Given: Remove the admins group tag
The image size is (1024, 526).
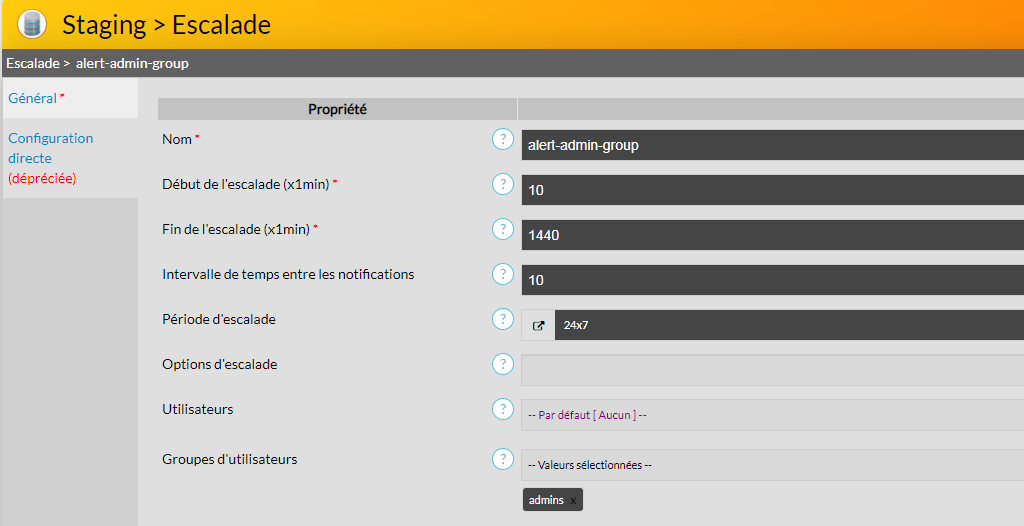Looking at the screenshot, I should 574,500.
